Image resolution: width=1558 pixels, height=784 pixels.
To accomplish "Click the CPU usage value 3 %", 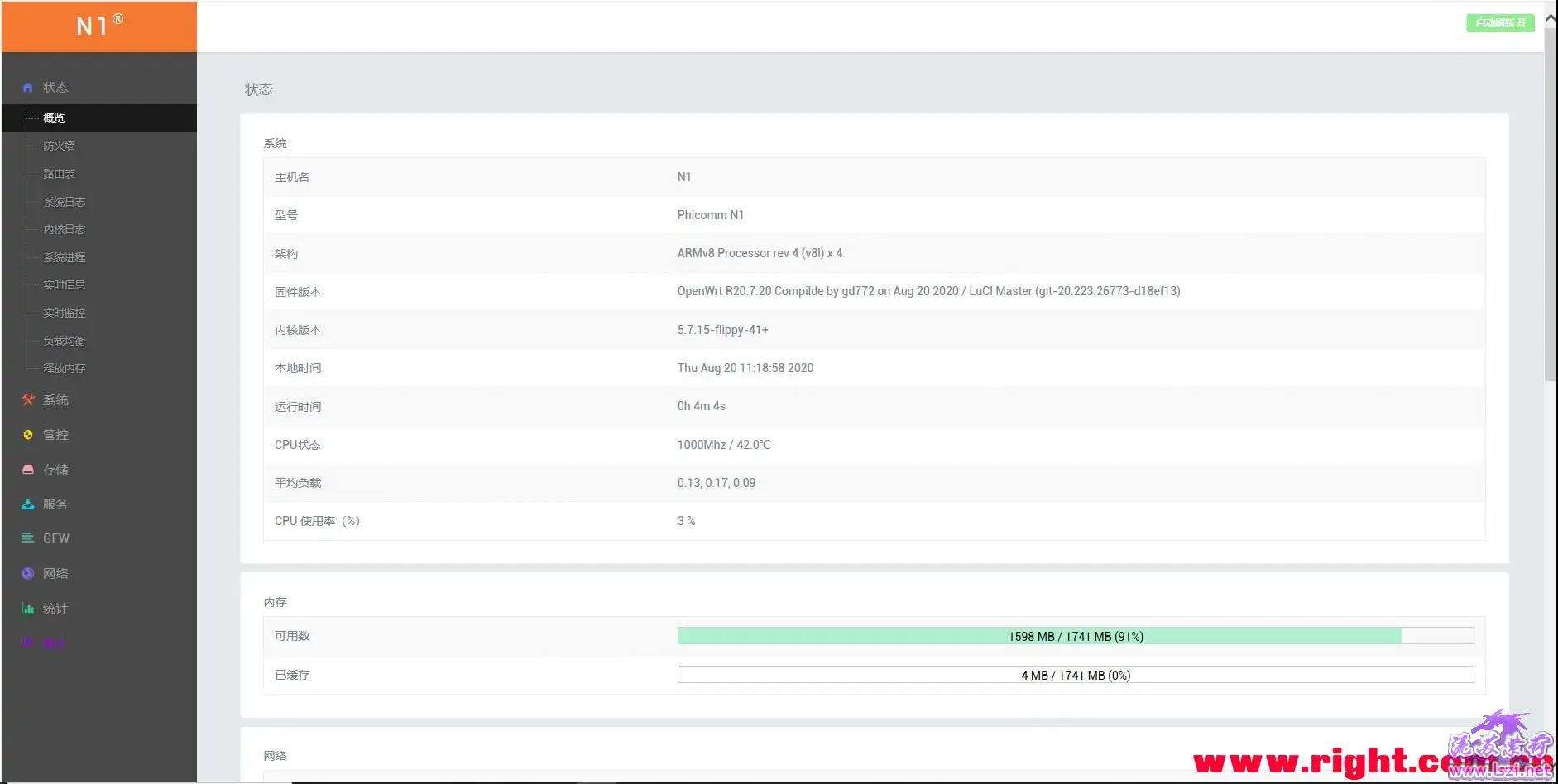I will point(686,521).
